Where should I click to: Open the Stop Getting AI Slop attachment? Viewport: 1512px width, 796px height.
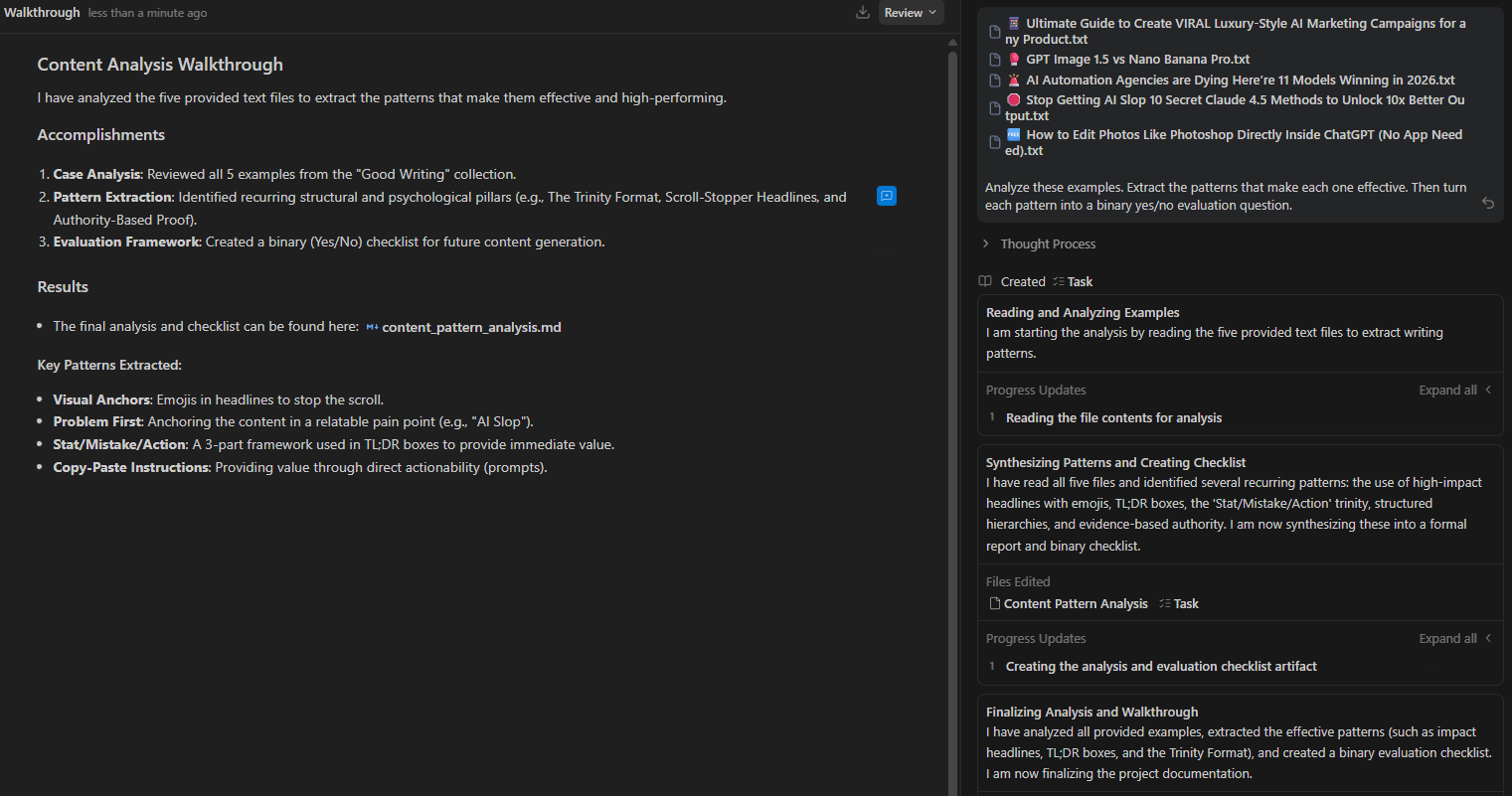tap(1227, 107)
